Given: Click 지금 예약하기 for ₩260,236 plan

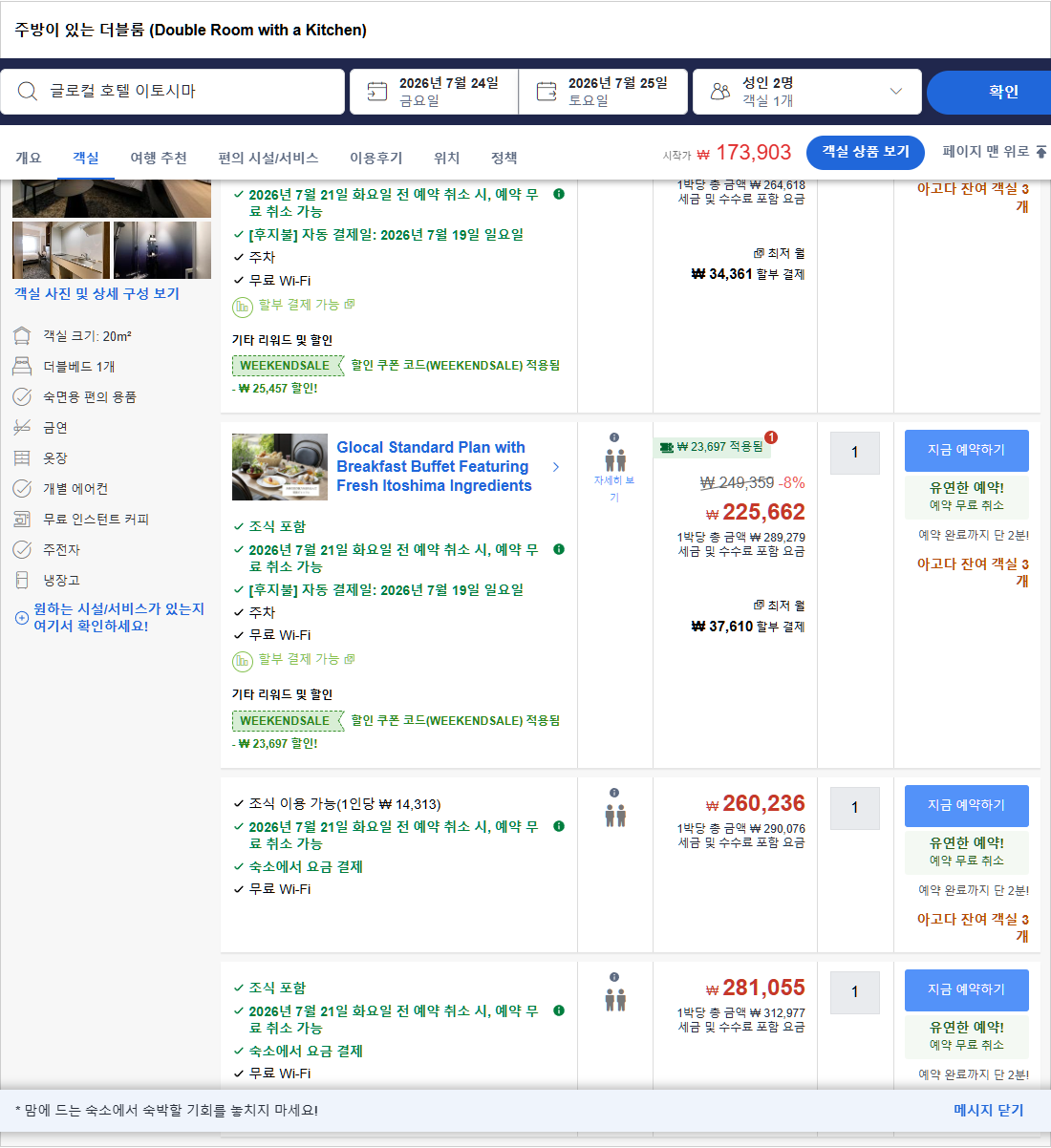Looking at the screenshot, I should (966, 805).
